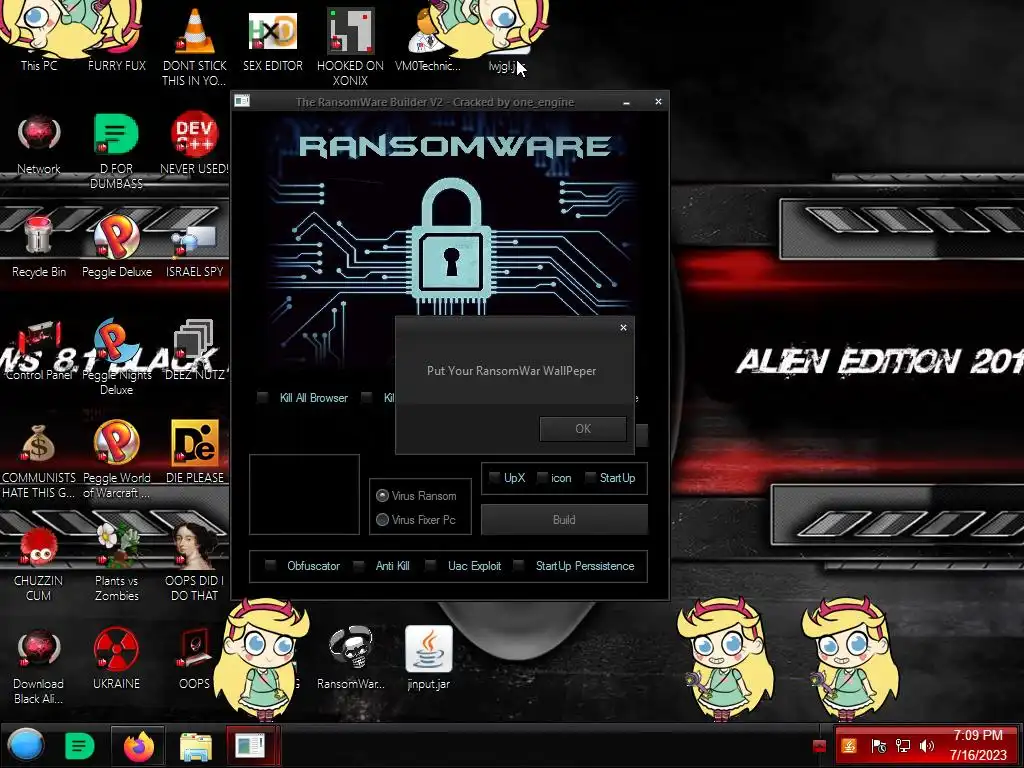Click the builder window title bar icon
This screenshot has width=1024, height=768.
pos(242,101)
